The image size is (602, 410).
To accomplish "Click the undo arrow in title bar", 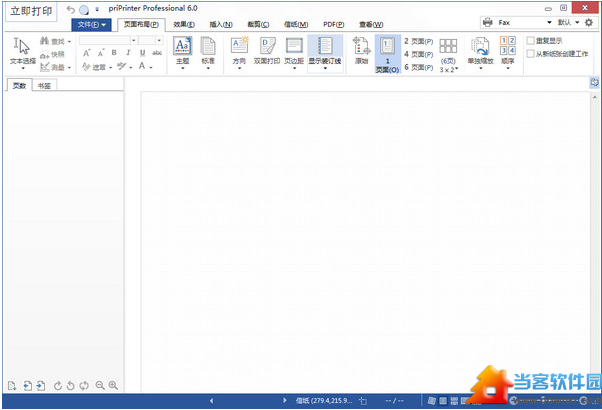I will pos(70,9).
